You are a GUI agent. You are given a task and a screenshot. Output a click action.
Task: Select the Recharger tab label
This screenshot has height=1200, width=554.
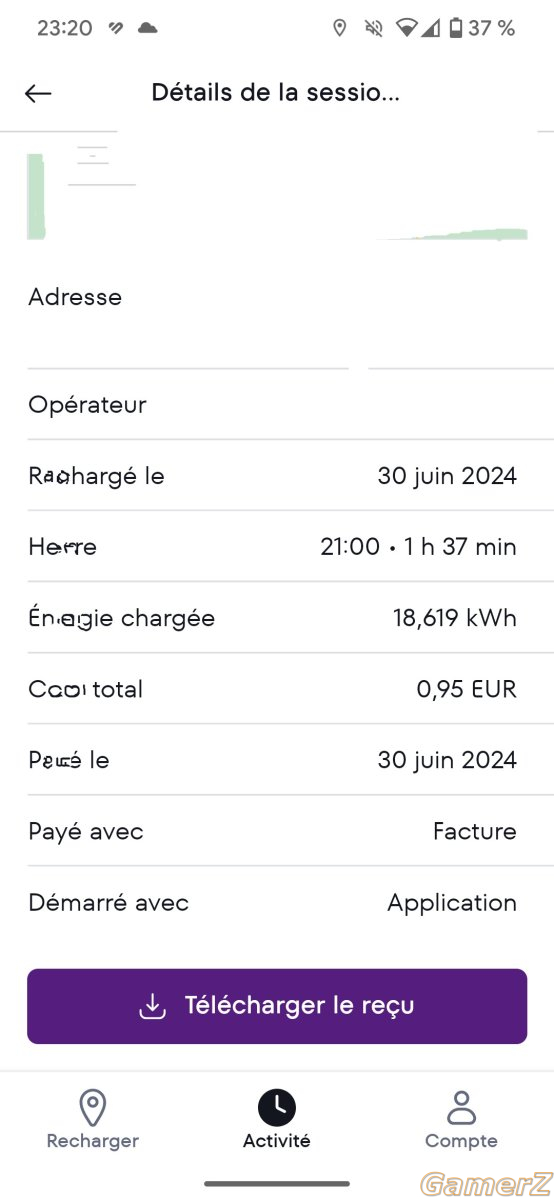click(x=93, y=1141)
